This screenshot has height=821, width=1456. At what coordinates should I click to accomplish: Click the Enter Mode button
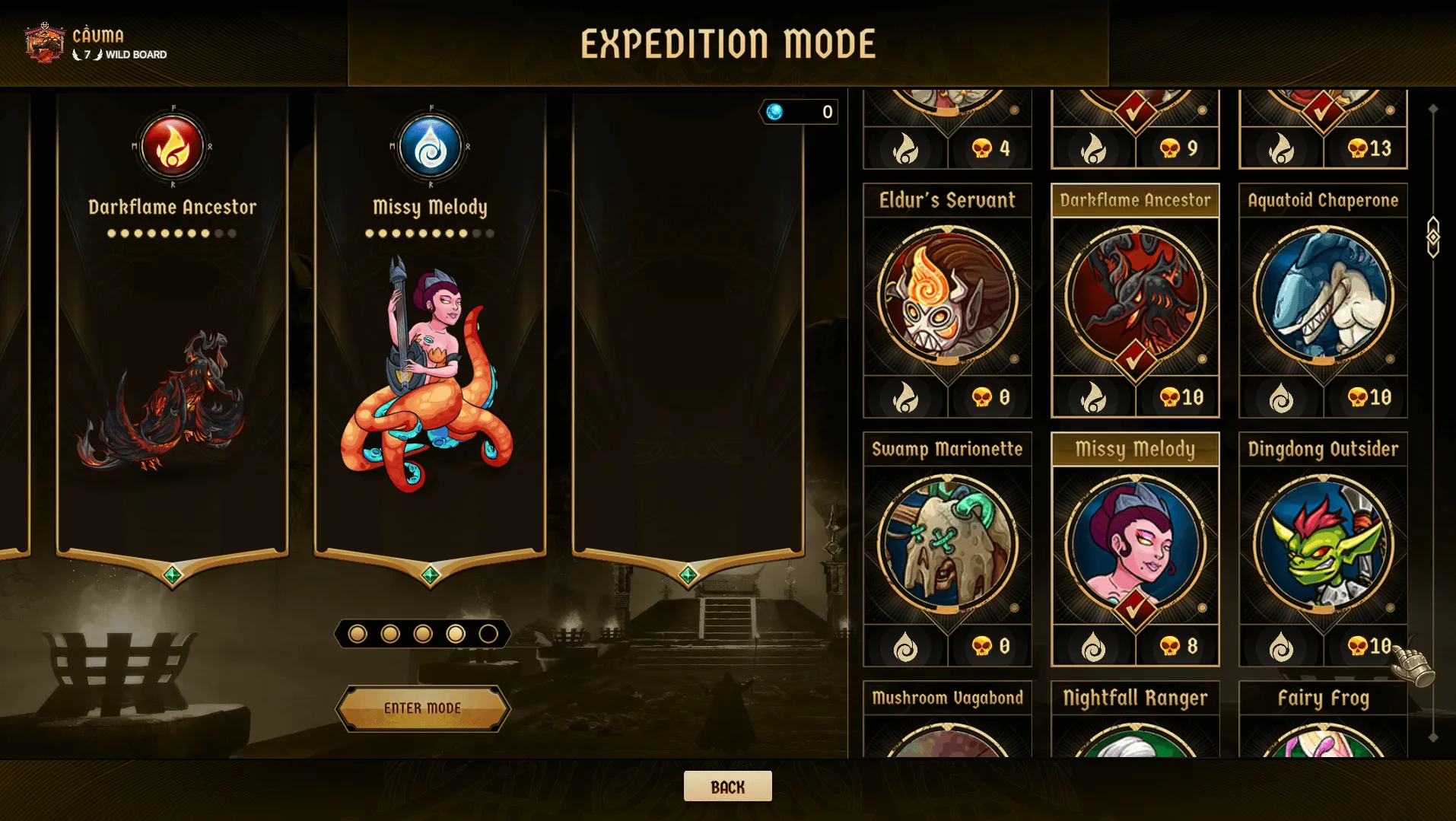tap(423, 708)
